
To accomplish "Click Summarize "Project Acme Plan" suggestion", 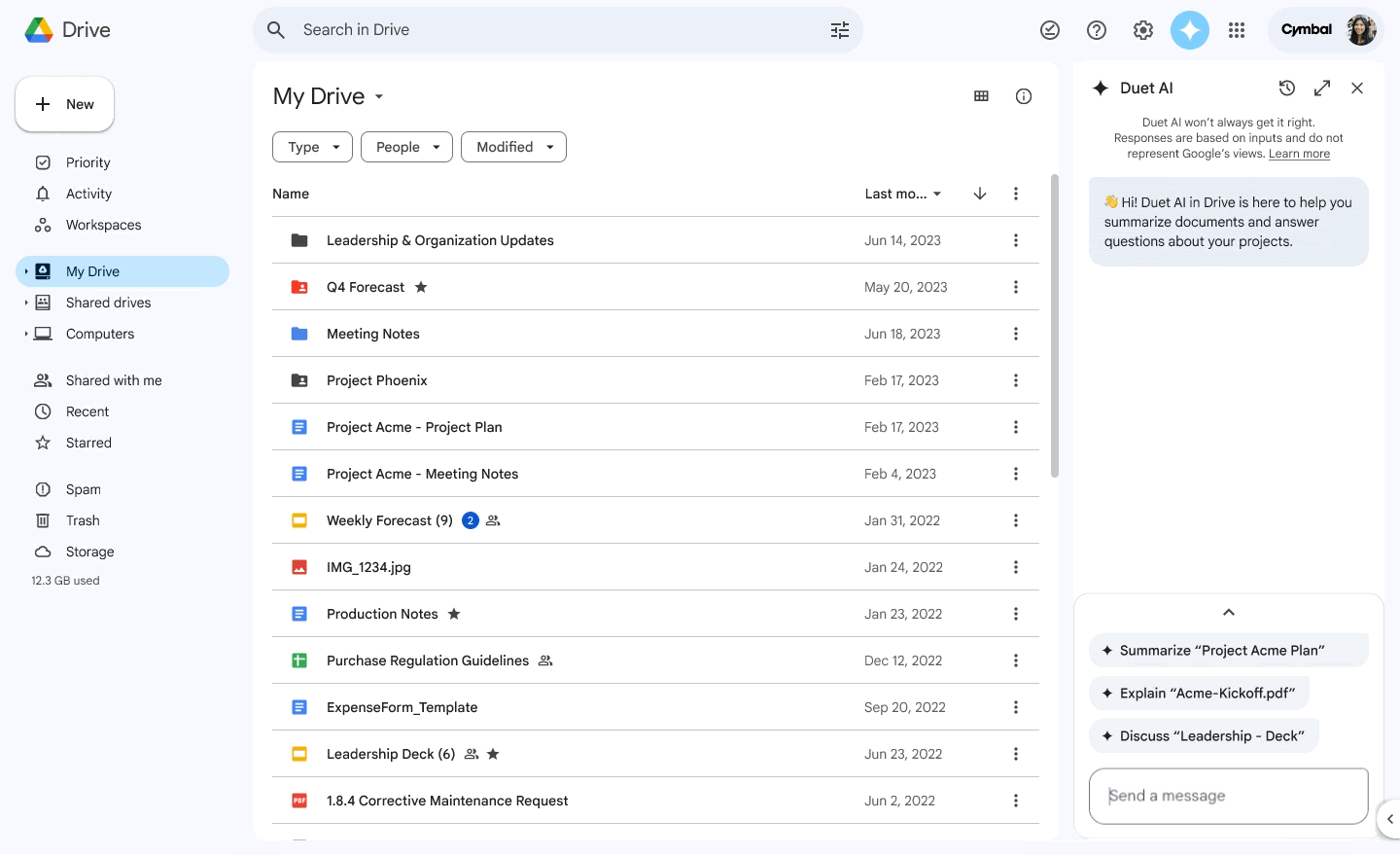I will [1229, 651].
